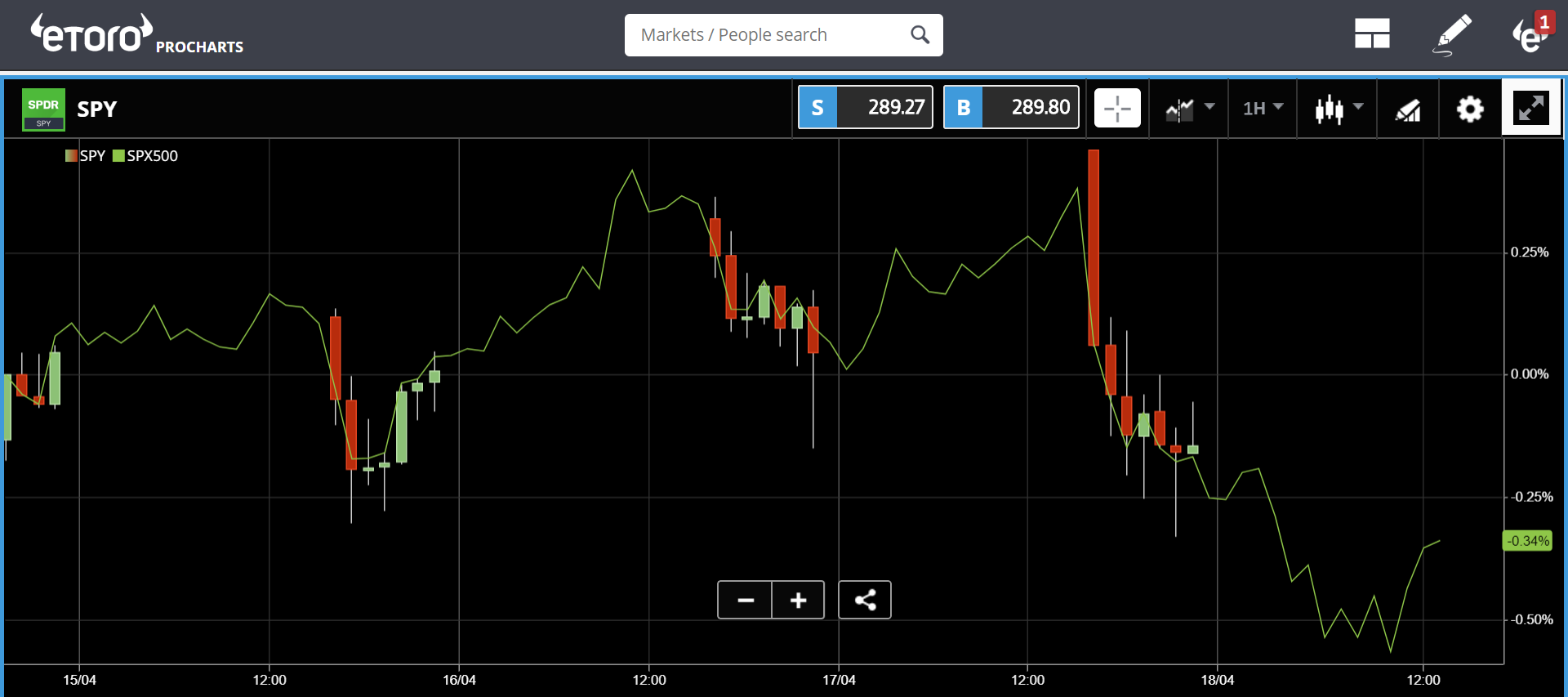This screenshot has height=697, width=1568.
Task: Toggle fullscreen chart view
Action: click(1531, 108)
